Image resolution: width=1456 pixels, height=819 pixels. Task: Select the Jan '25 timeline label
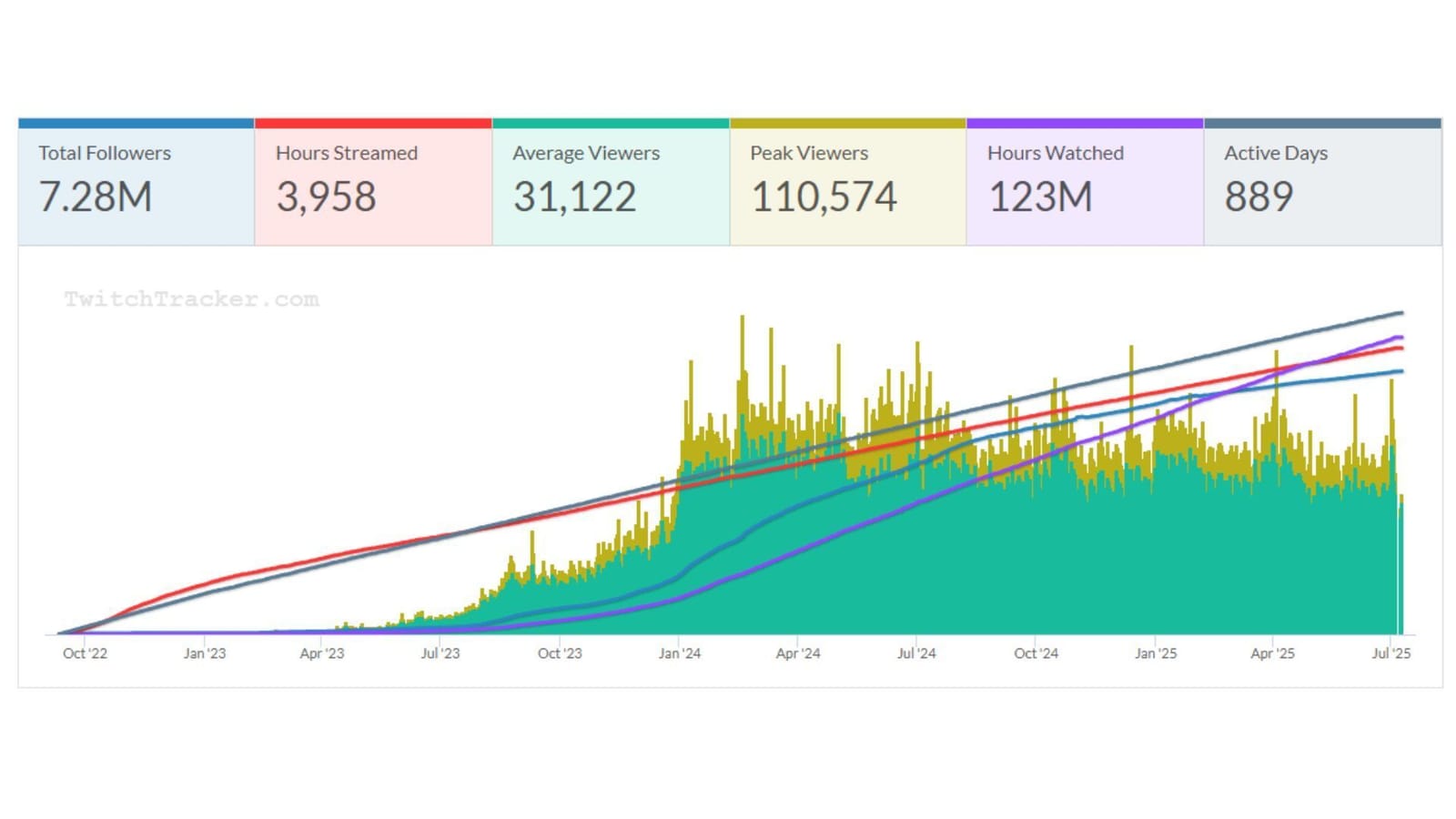click(1156, 653)
